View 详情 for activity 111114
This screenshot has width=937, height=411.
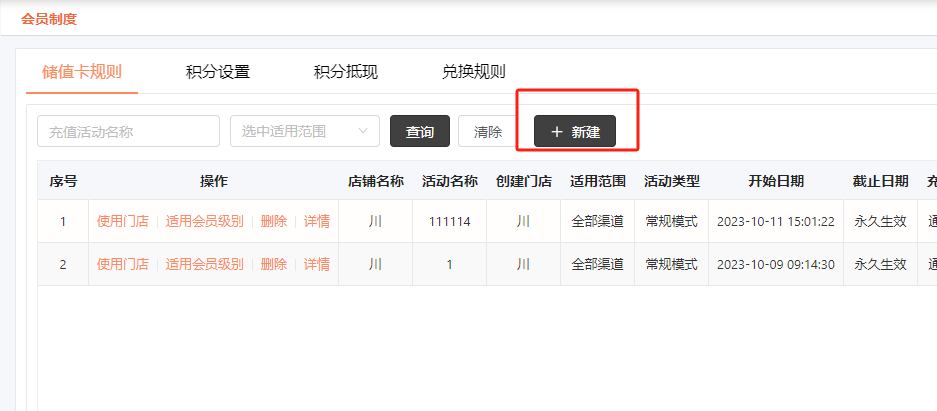click(317, 222)
